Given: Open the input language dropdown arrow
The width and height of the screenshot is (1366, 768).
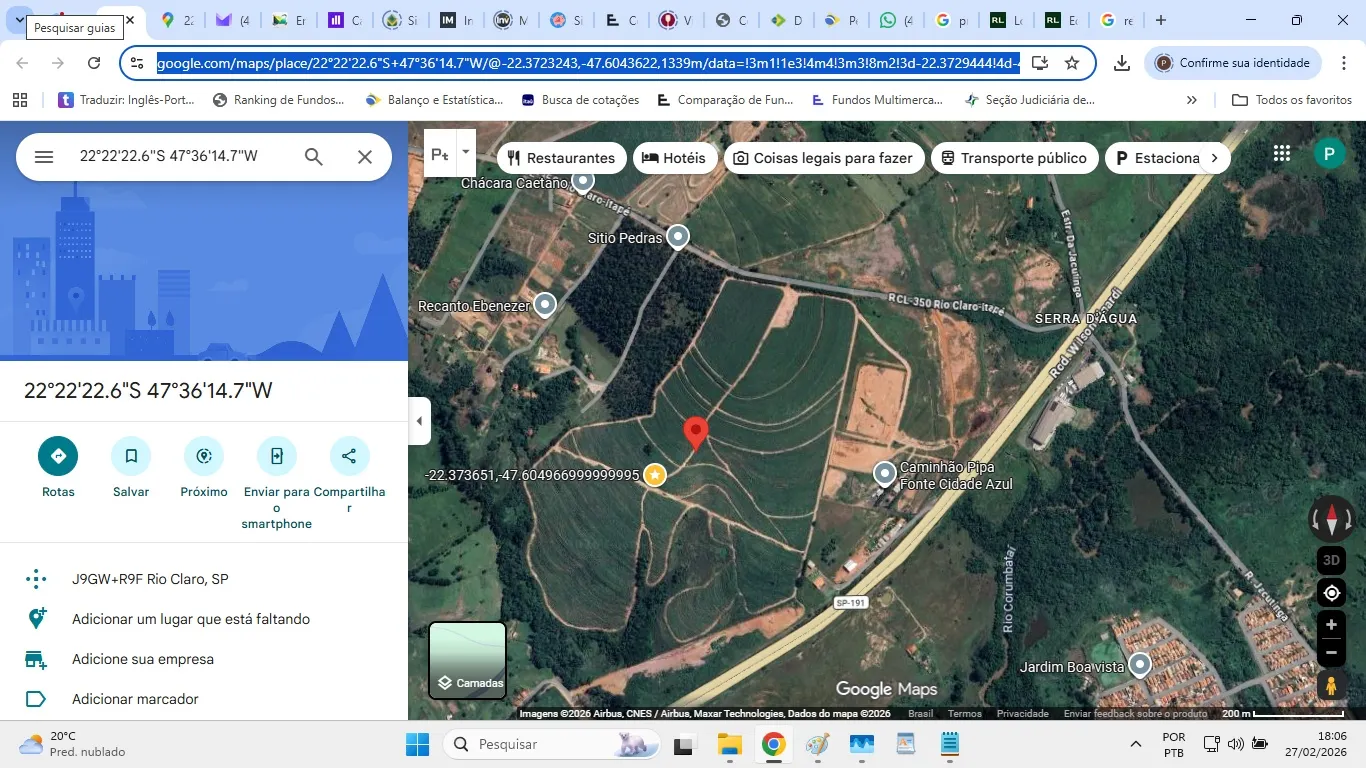Looking at the screenshot, I should click(465, 153).
